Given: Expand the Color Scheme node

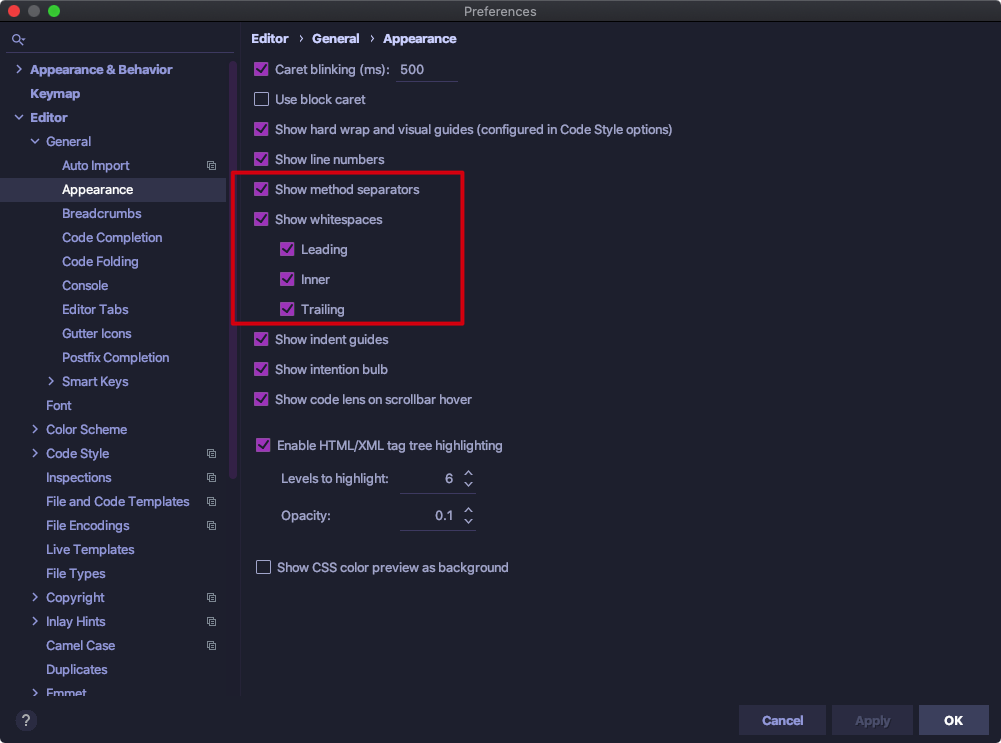Looking at the screenshot, I should tap(35, 430).
